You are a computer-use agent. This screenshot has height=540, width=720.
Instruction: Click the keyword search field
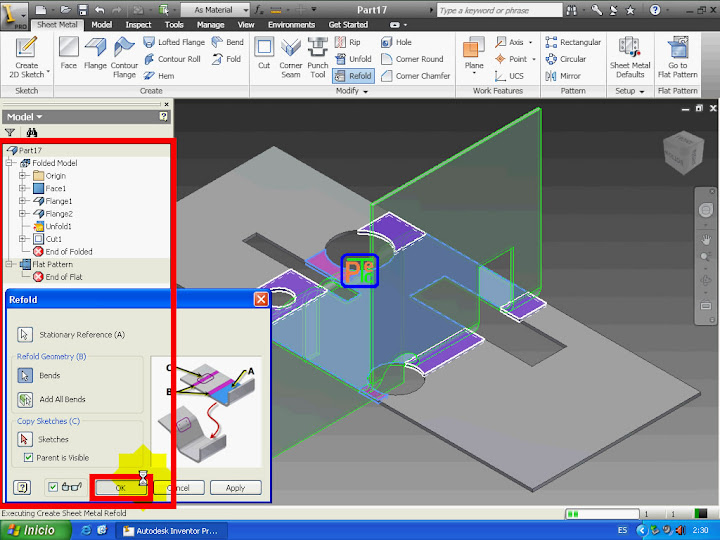tap(499, 10)
